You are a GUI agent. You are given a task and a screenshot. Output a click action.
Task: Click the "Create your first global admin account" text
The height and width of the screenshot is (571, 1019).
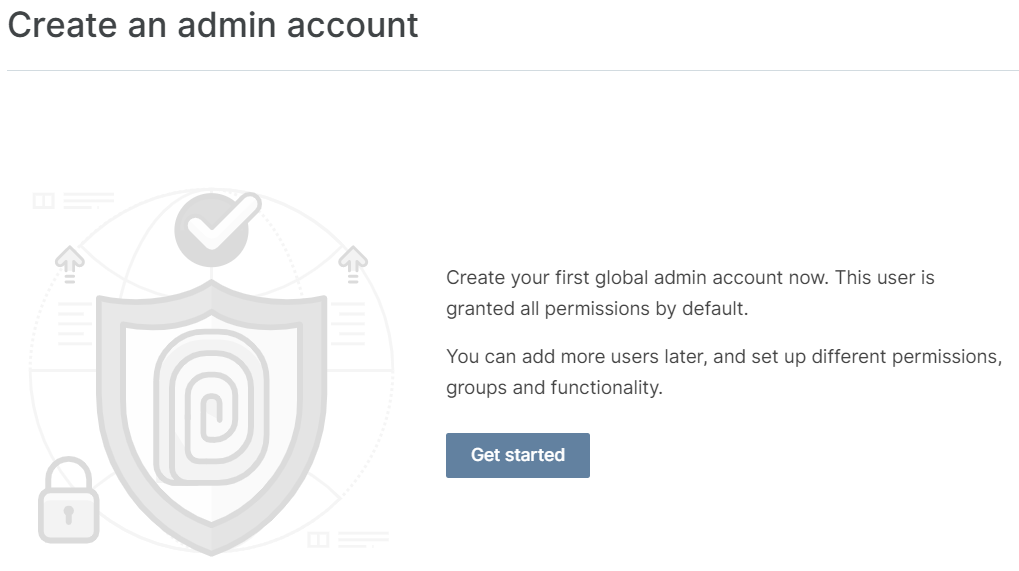point(613,277)
